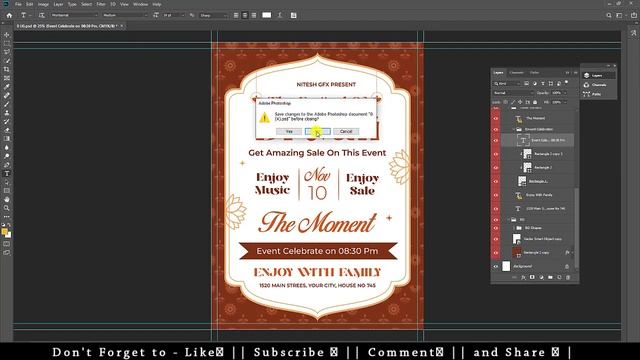The width and height of the screenshot is (640, 360).
Task: Expand the BG Shapes group
Action: pyautogui.click(x=514, y=228)
